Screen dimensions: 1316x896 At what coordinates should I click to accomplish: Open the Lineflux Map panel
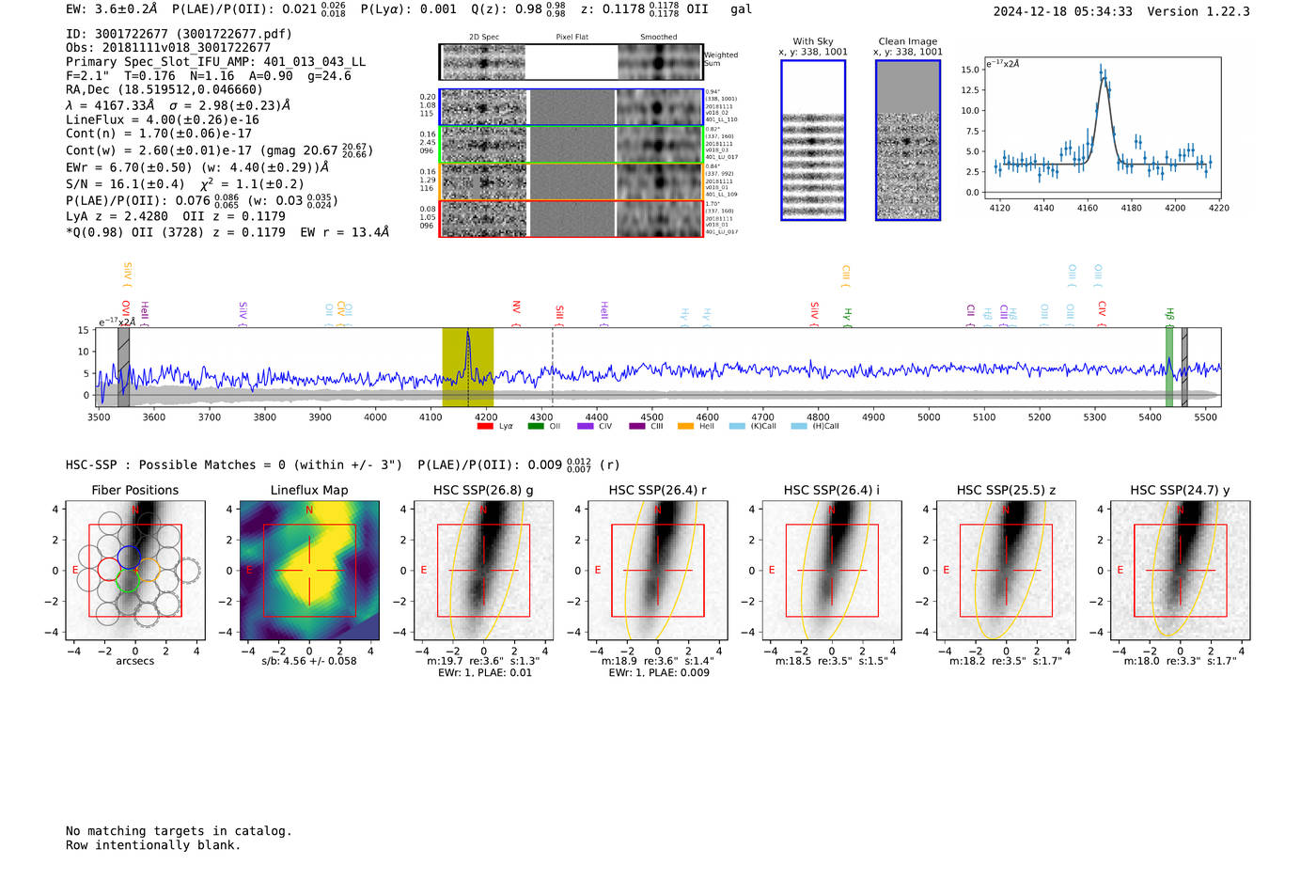(x=309, y=570)
